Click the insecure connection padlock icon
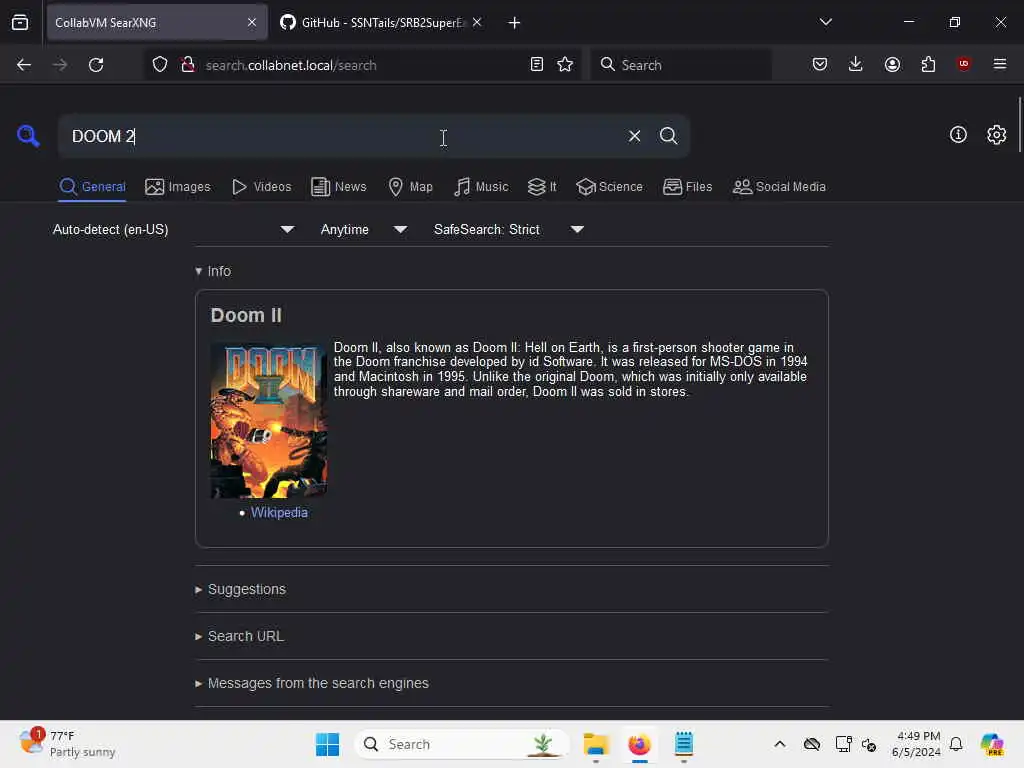1024x768 pixels. tap(188, 65)
